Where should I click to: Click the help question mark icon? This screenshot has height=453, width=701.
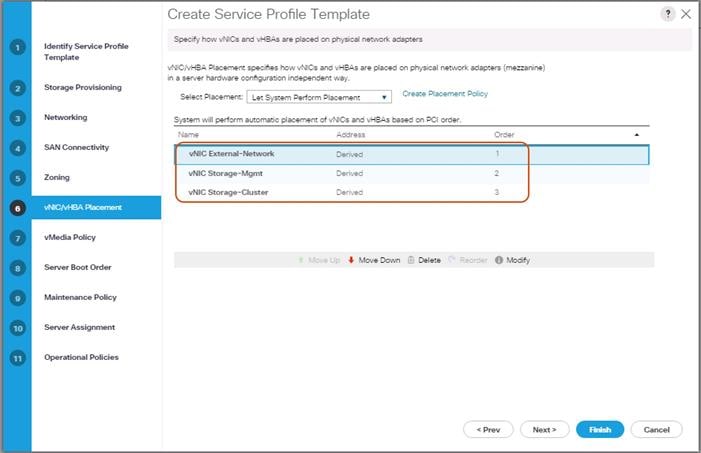[x=667, y=14]
